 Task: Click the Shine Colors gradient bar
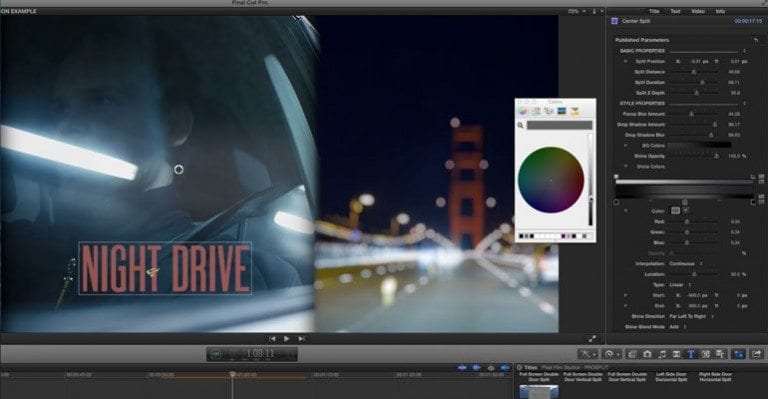(684, 189)
